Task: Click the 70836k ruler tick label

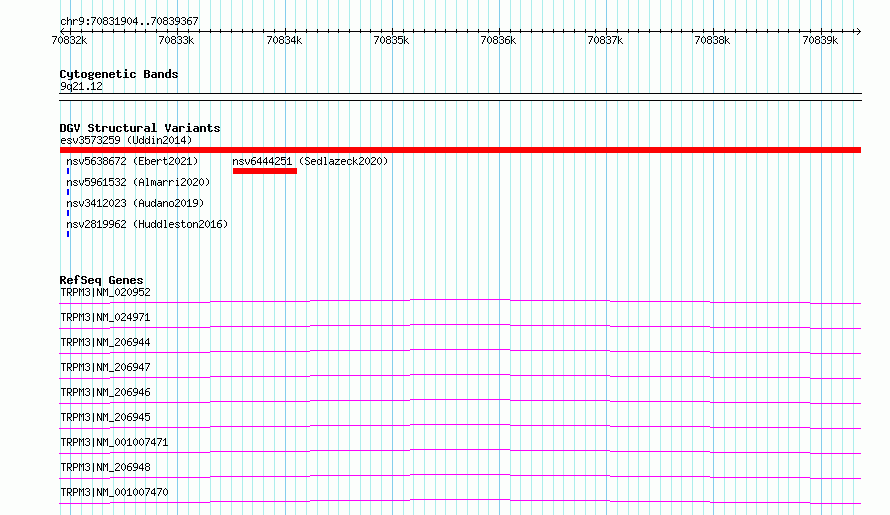Action: pos(498,40)
